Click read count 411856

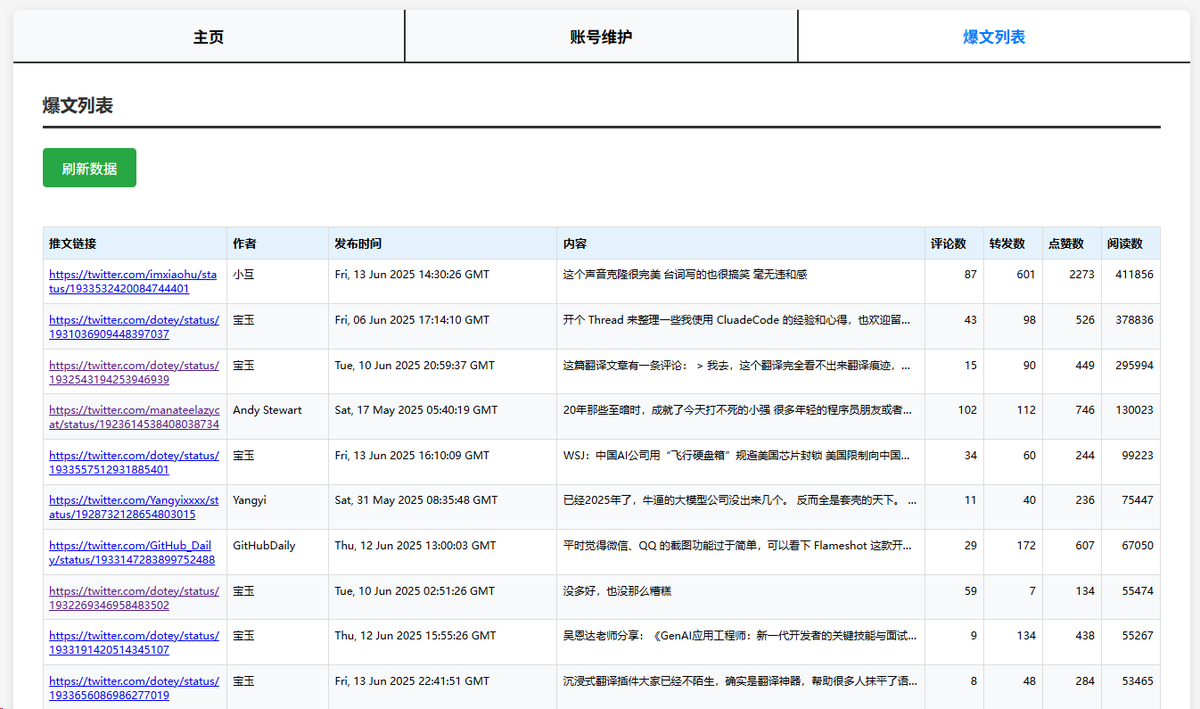[x=1134, y=274]
